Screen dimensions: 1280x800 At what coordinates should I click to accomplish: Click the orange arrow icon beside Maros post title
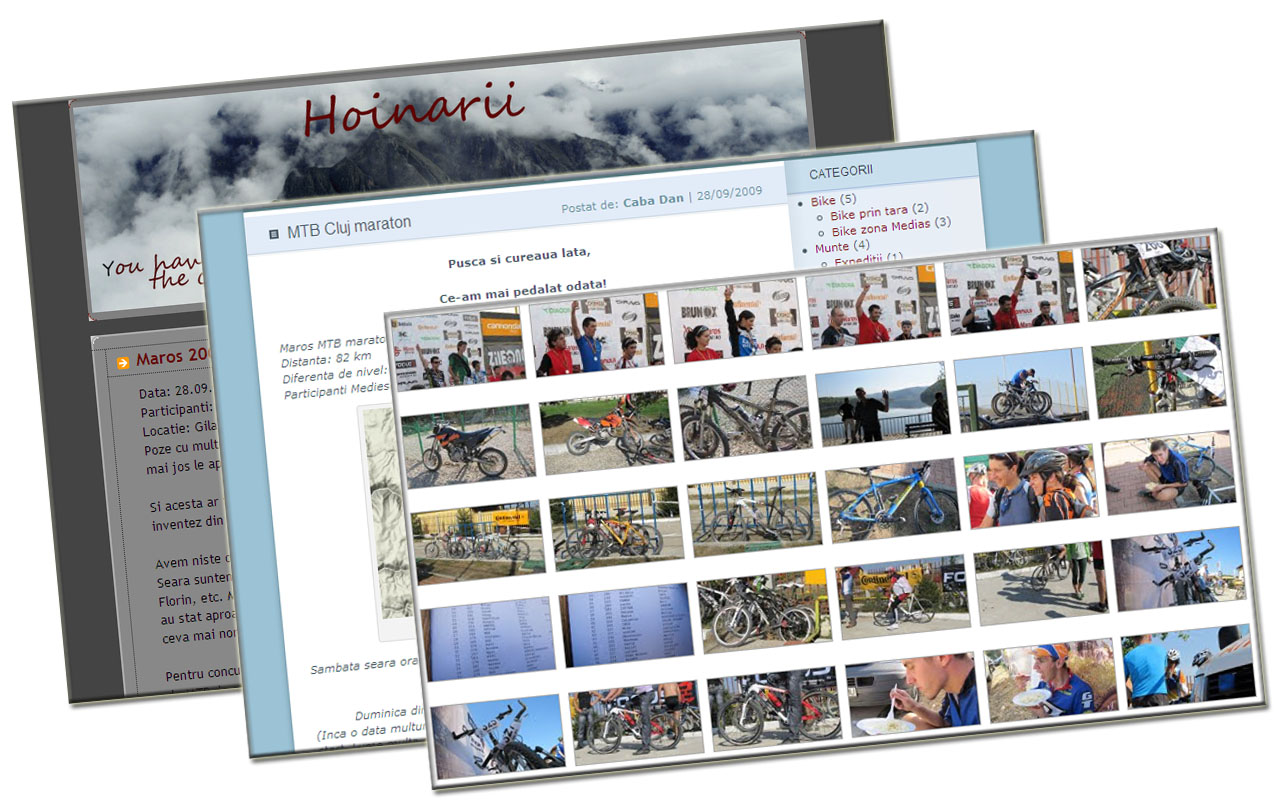[x=123, y=362]
